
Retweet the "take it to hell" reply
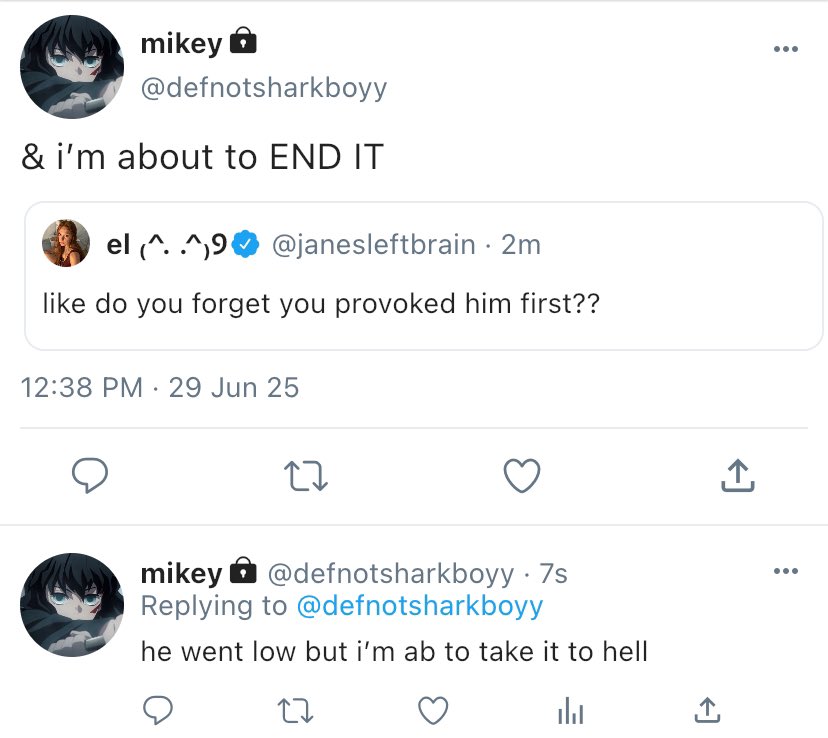pyautogui.click(x=295, y=710)
